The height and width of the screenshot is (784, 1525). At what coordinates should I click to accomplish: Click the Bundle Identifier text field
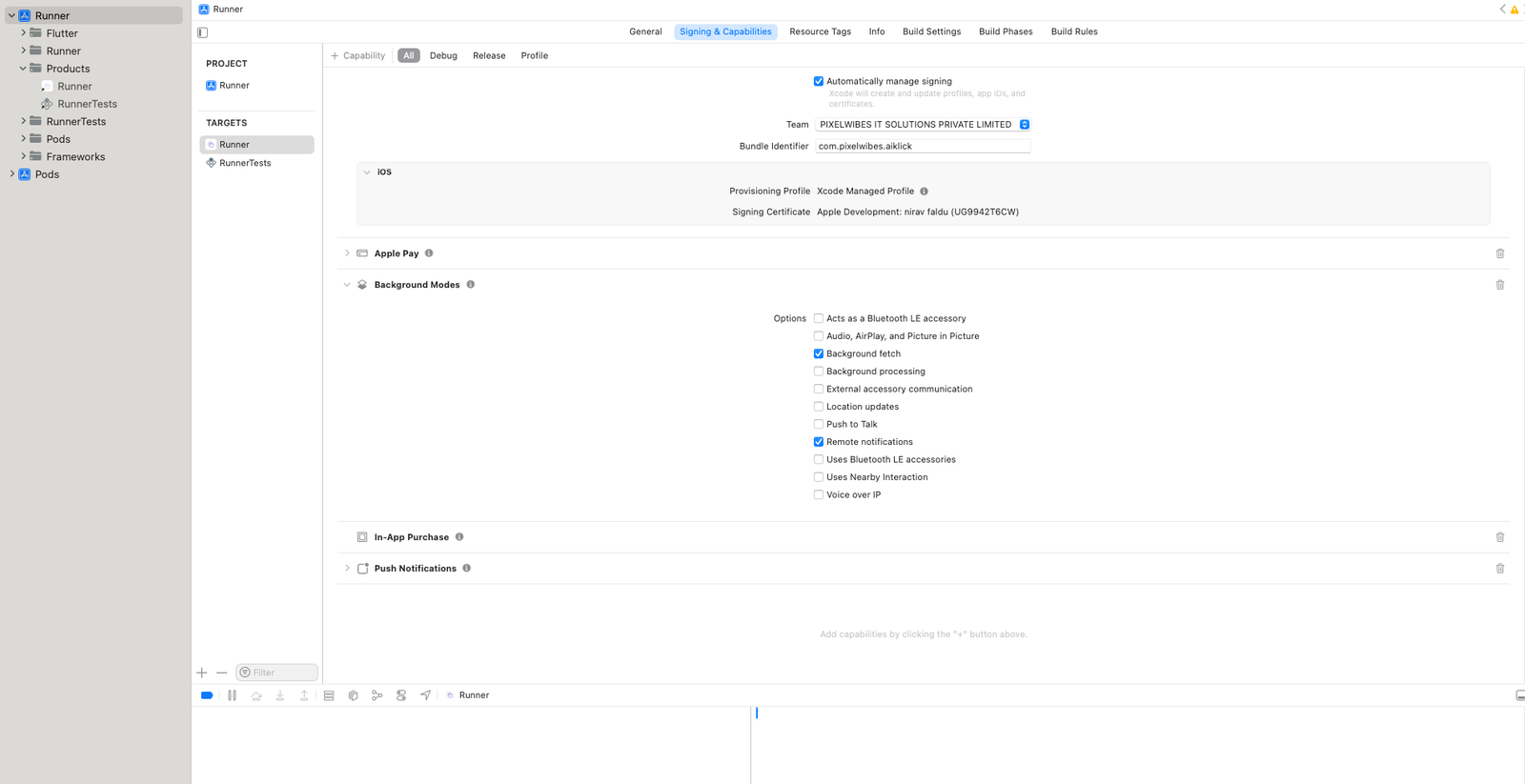tap(922, 147)
